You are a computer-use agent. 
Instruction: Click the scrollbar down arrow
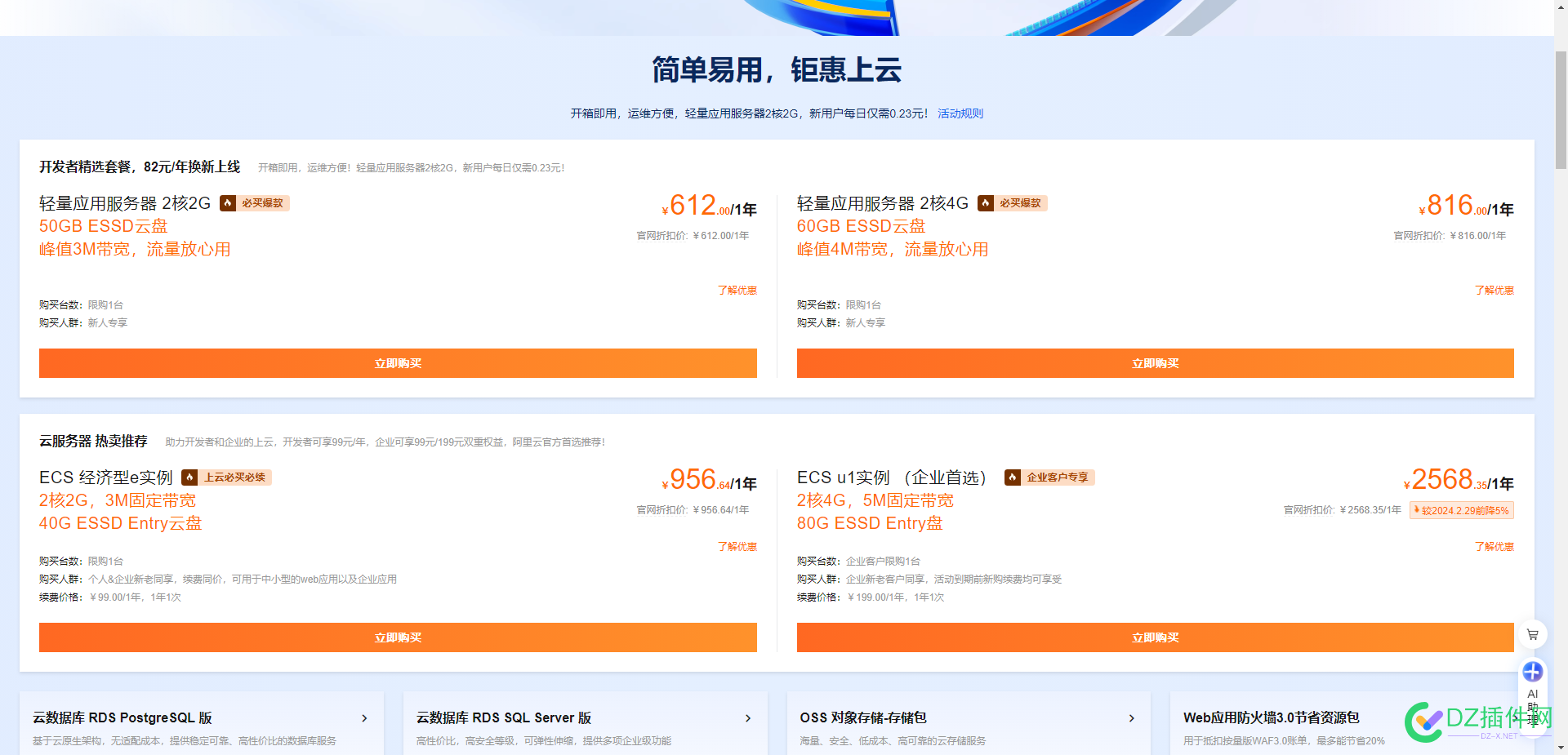coord(1561,747)
